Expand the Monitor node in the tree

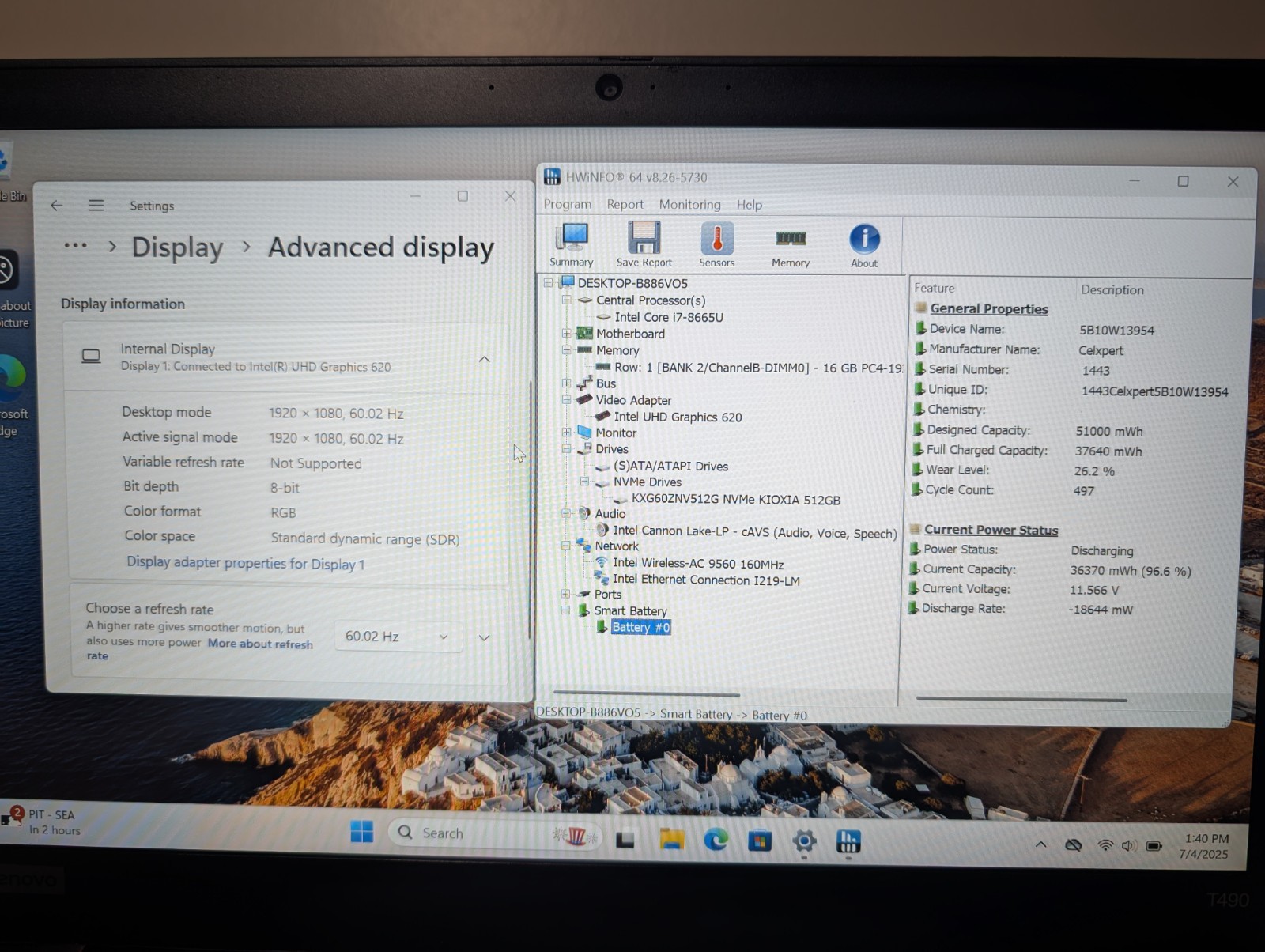tap(566, 433)
